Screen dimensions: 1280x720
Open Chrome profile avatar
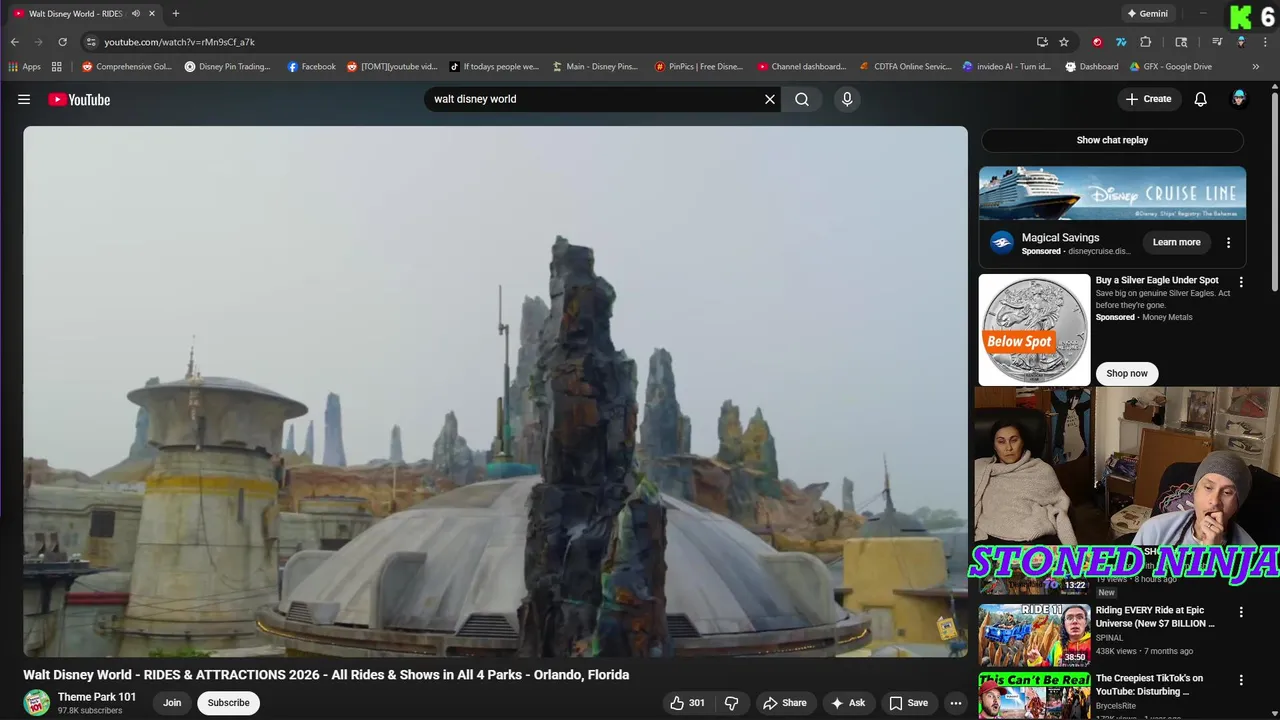1241,42
